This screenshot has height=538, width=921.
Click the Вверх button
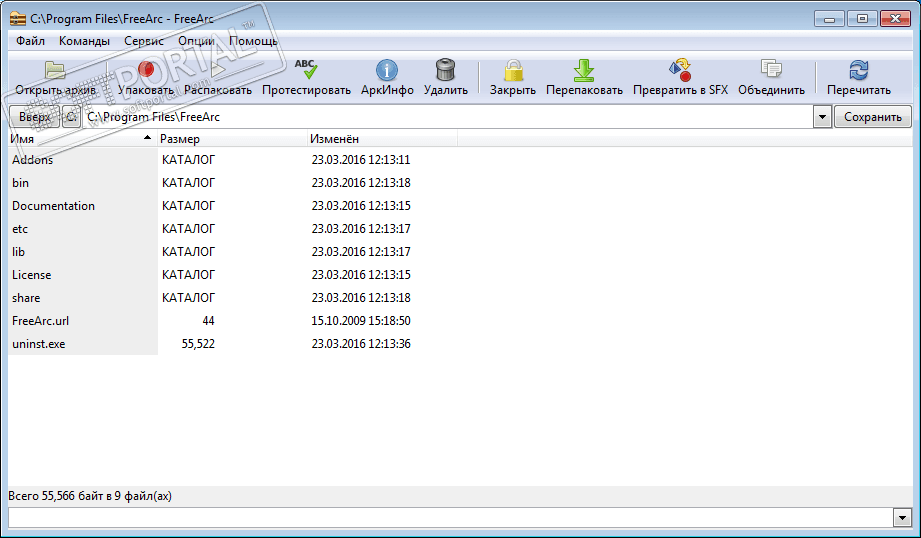[x=35, y=117]
